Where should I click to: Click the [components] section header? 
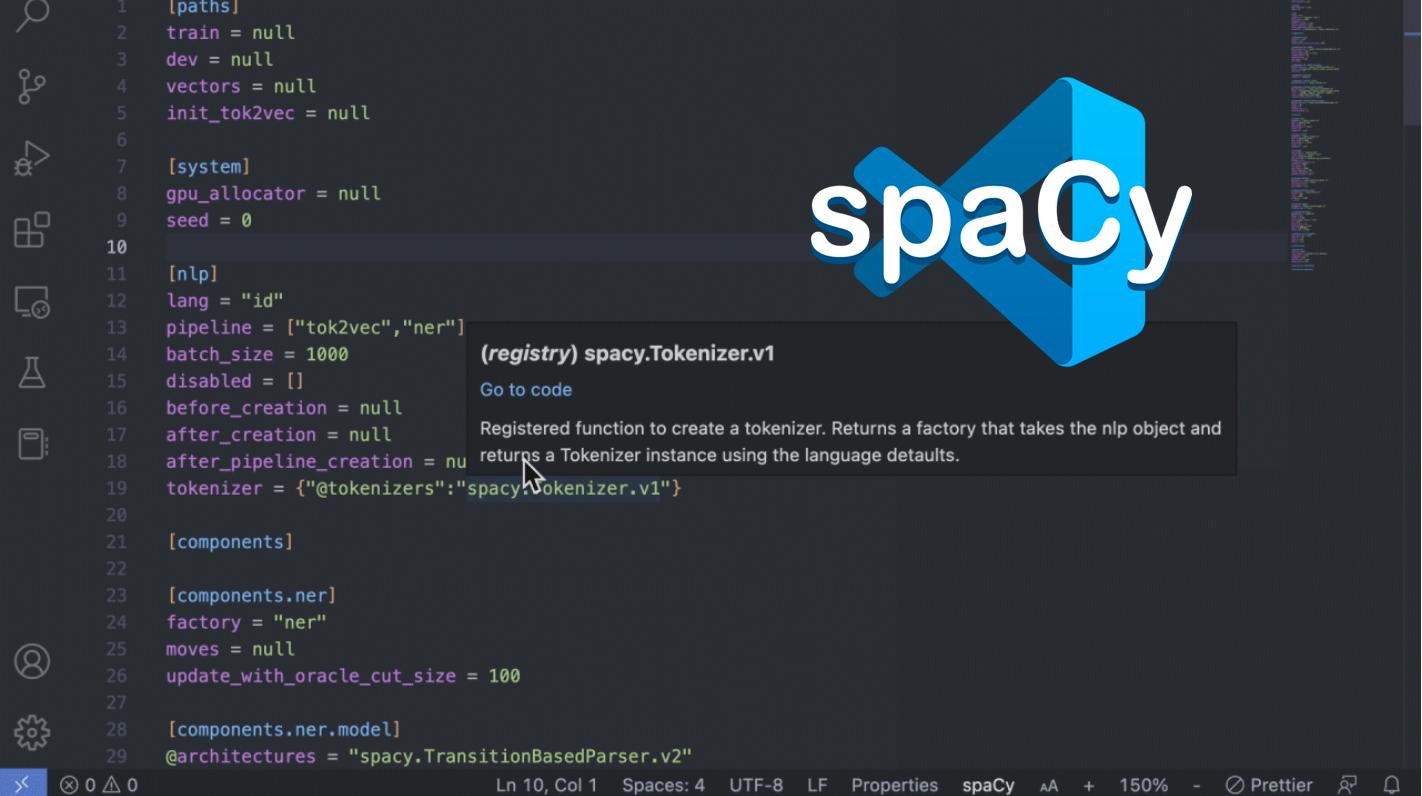point(230,542)
